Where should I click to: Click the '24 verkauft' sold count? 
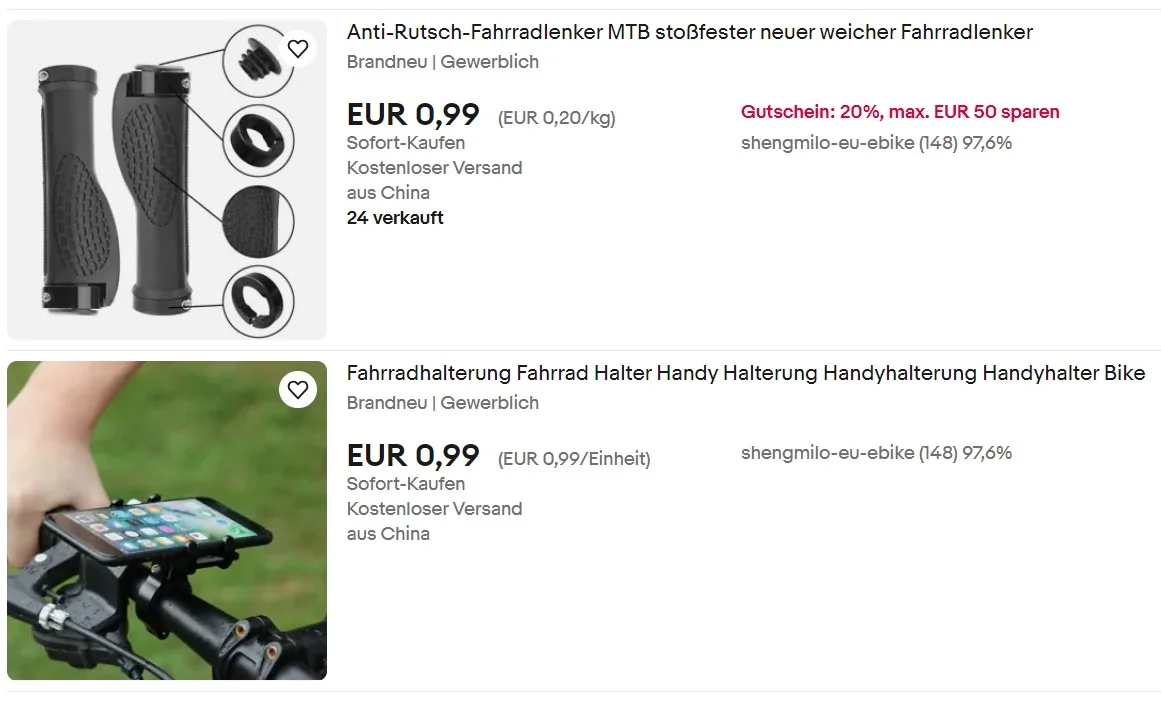pos(395,218)
